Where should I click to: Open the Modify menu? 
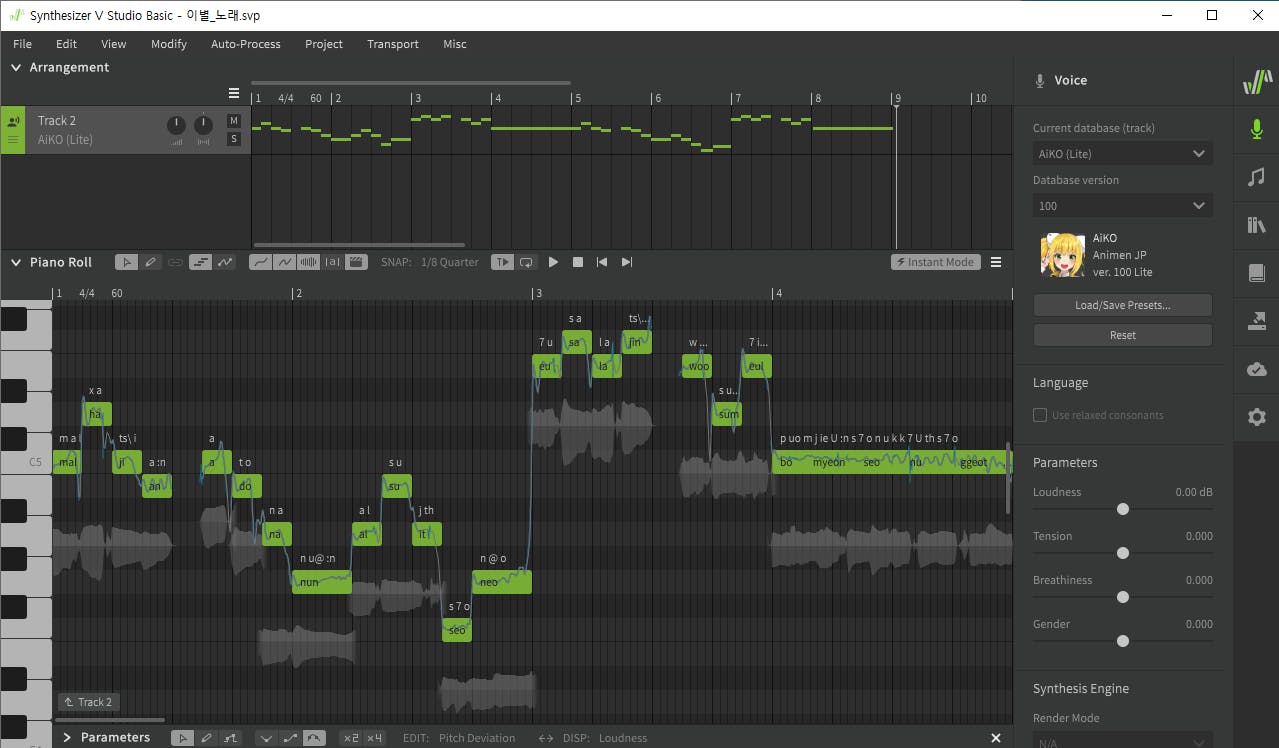tap(169, 44)
